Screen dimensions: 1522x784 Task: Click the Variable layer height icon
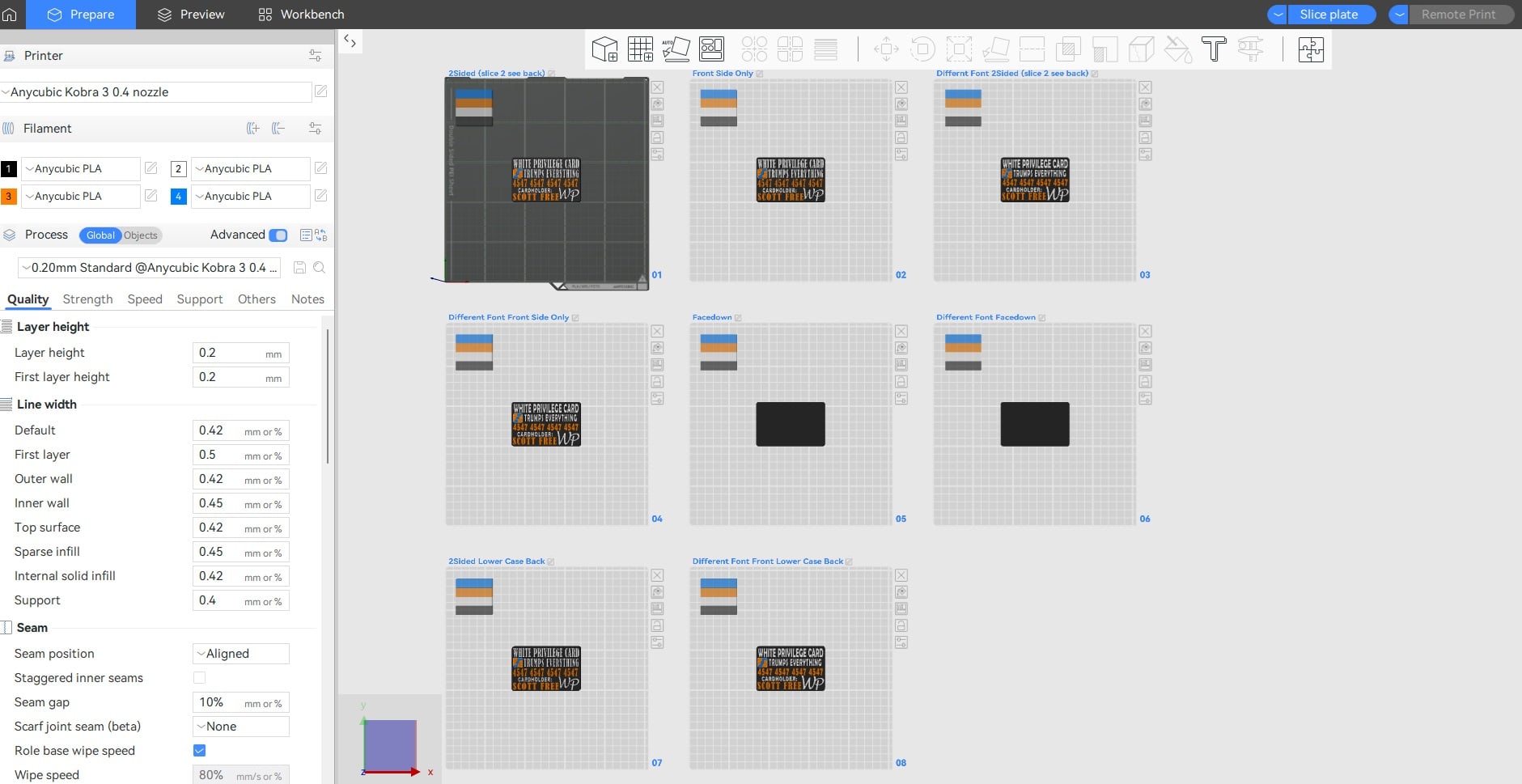(825, 49)
